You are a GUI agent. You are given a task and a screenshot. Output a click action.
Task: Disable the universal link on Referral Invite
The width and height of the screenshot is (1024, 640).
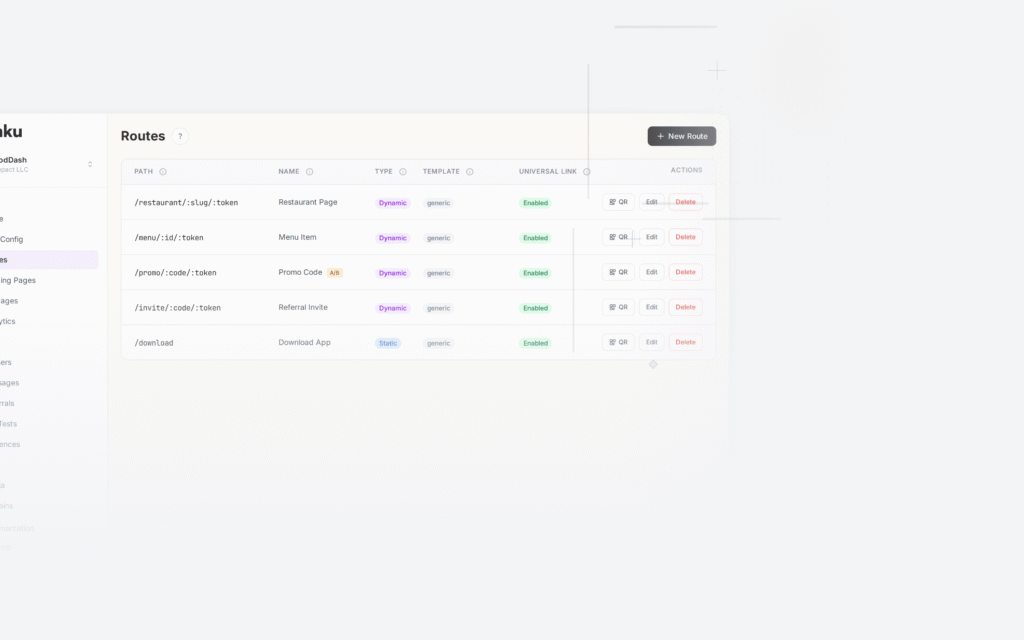(x=535, y=307)
